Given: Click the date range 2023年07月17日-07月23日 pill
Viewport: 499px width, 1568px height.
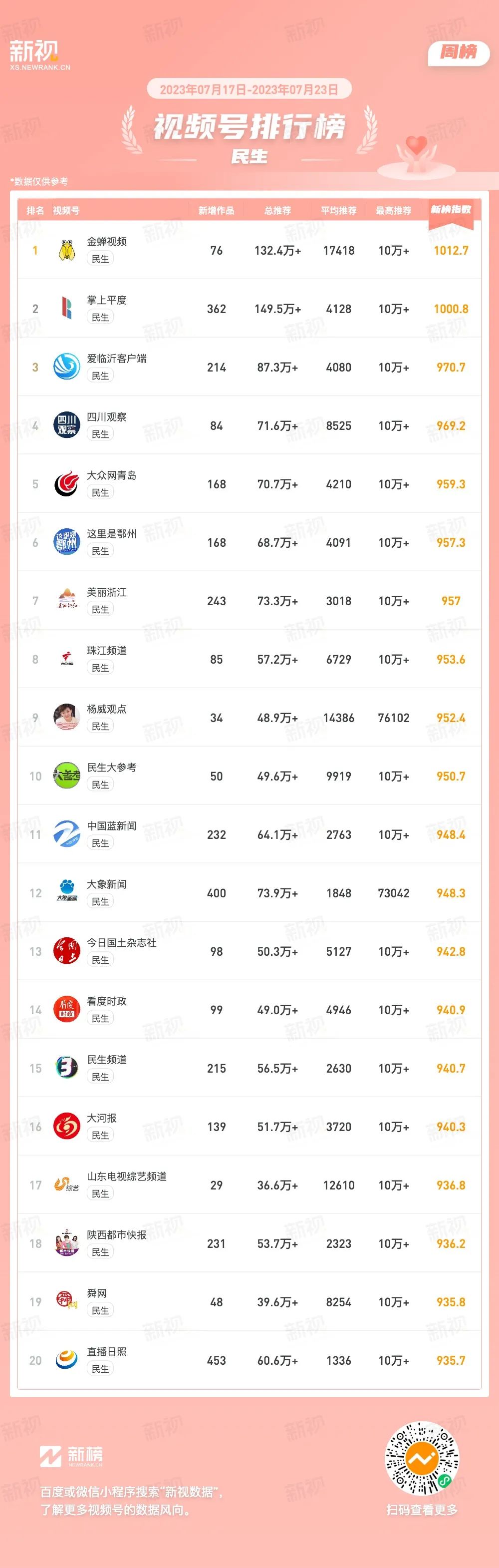Looking at the screenshot, I should [249, 89].
